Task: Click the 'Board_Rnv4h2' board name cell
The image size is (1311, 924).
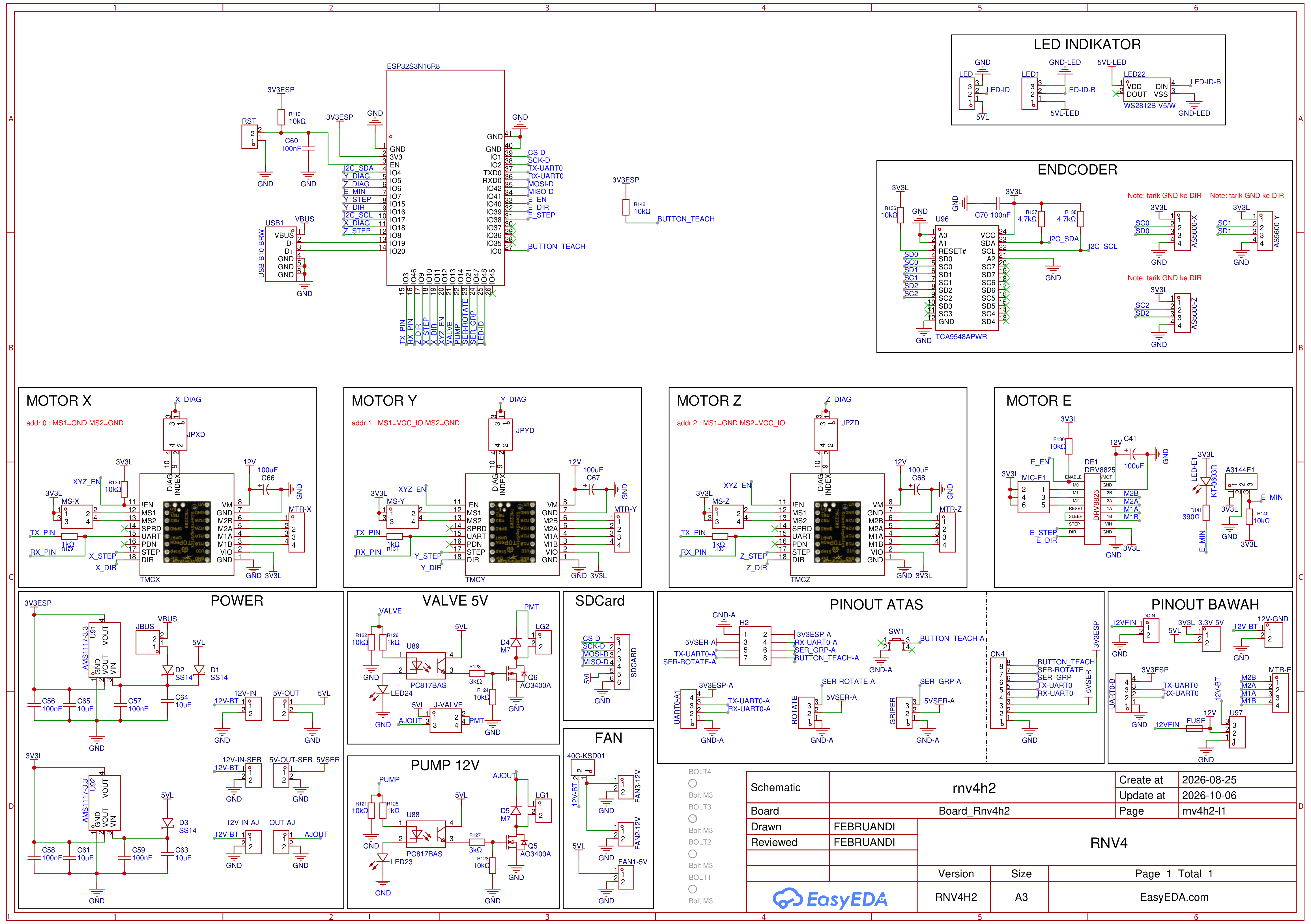Action: (x=974, y=811)
